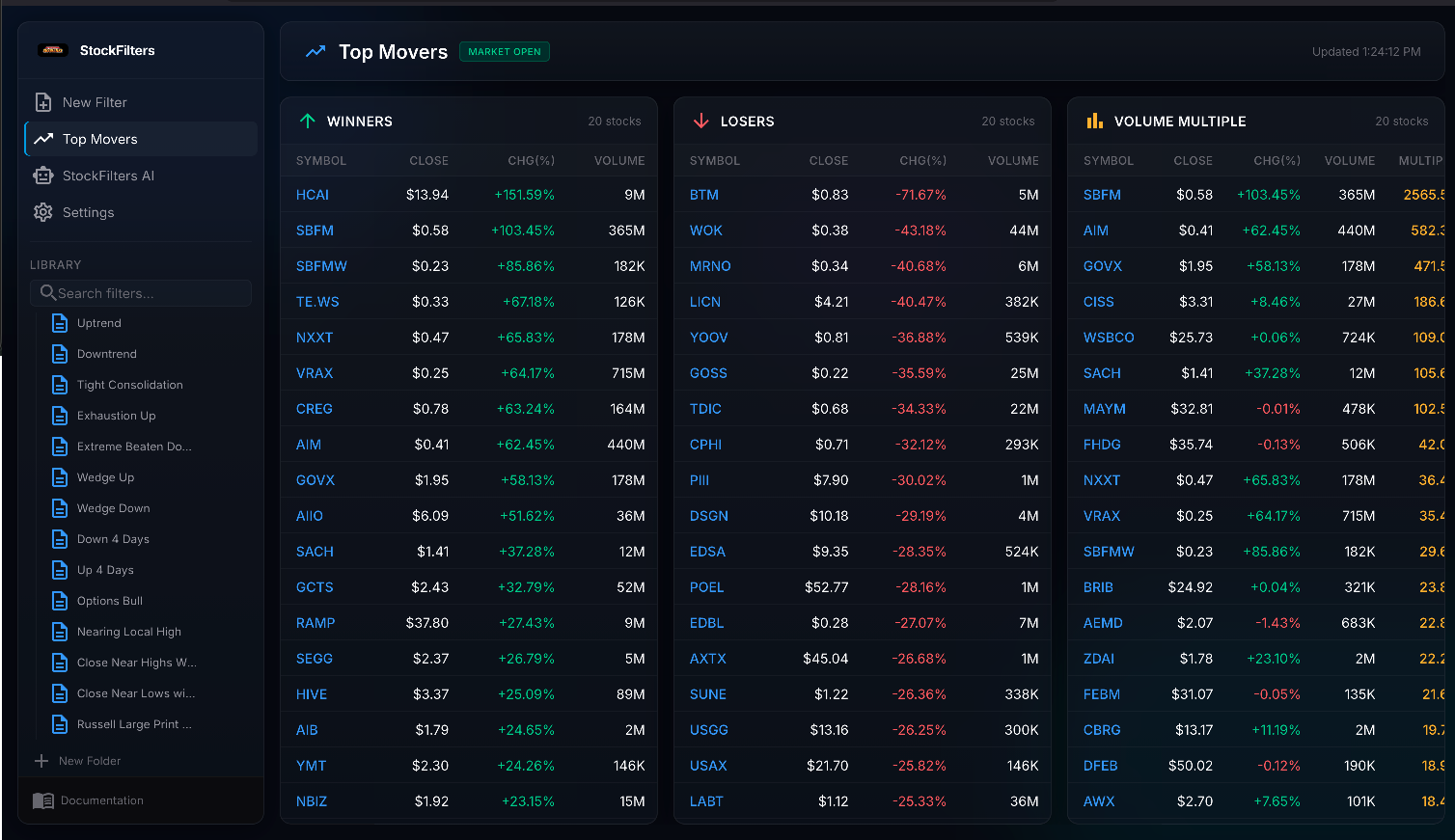Click the Downtrend filter file icon
Viewport: 1455px width, 840px height.
[x=60, y=354]
